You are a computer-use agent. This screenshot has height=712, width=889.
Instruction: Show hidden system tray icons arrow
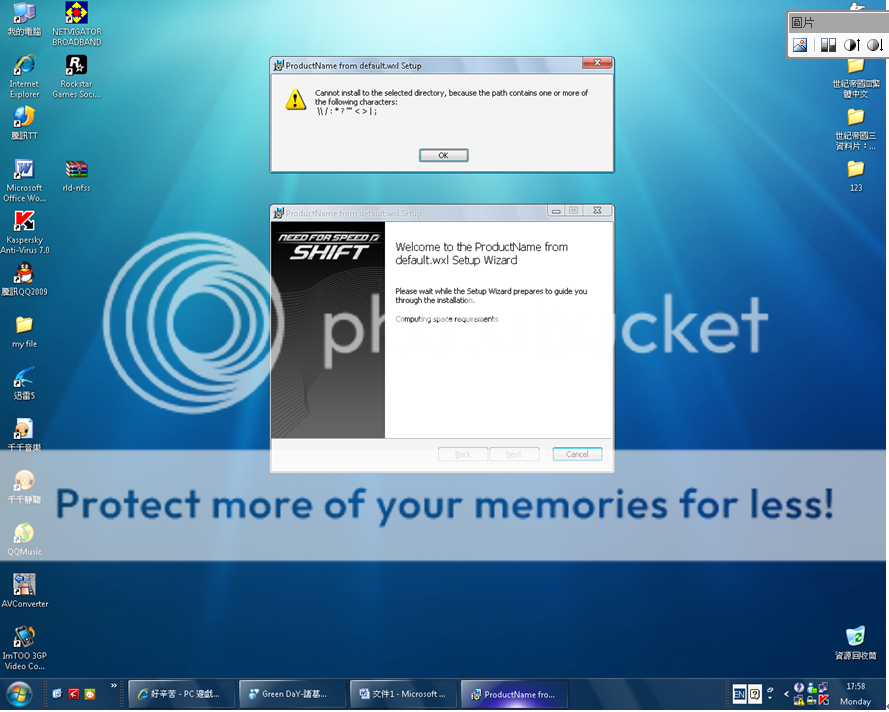(785, 694)
